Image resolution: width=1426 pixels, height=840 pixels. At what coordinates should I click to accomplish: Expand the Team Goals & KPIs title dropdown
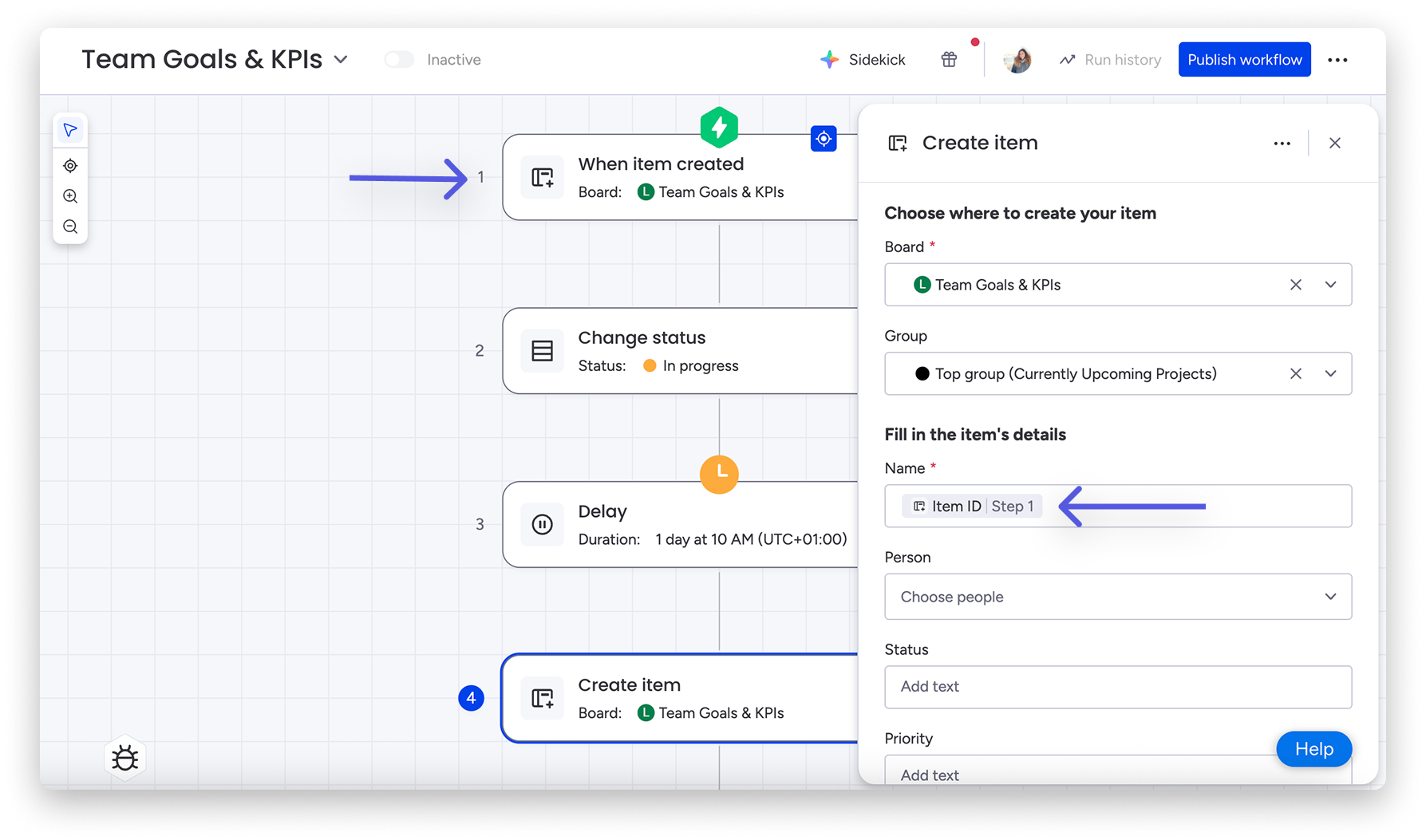pos(341,60)
